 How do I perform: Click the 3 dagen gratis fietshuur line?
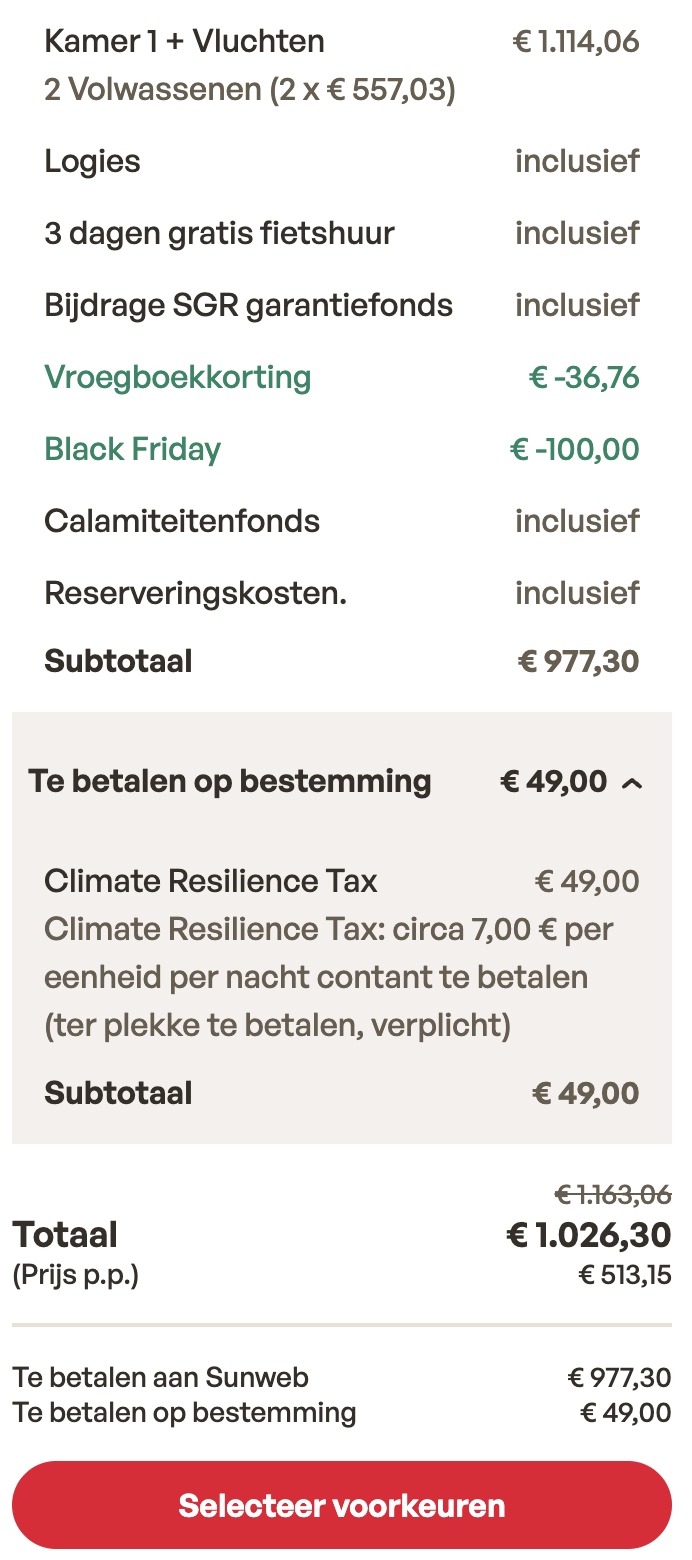[219, 232]
